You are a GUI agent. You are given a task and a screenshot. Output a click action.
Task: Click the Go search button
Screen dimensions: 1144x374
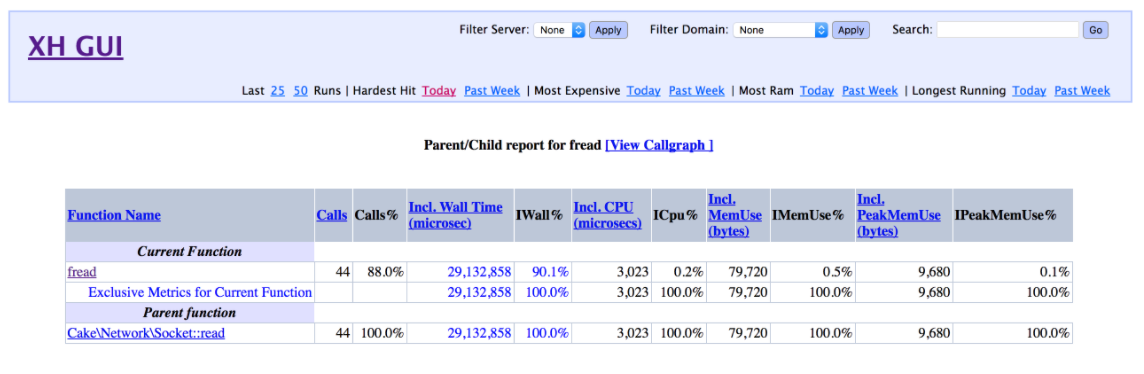pos(1095,30)
